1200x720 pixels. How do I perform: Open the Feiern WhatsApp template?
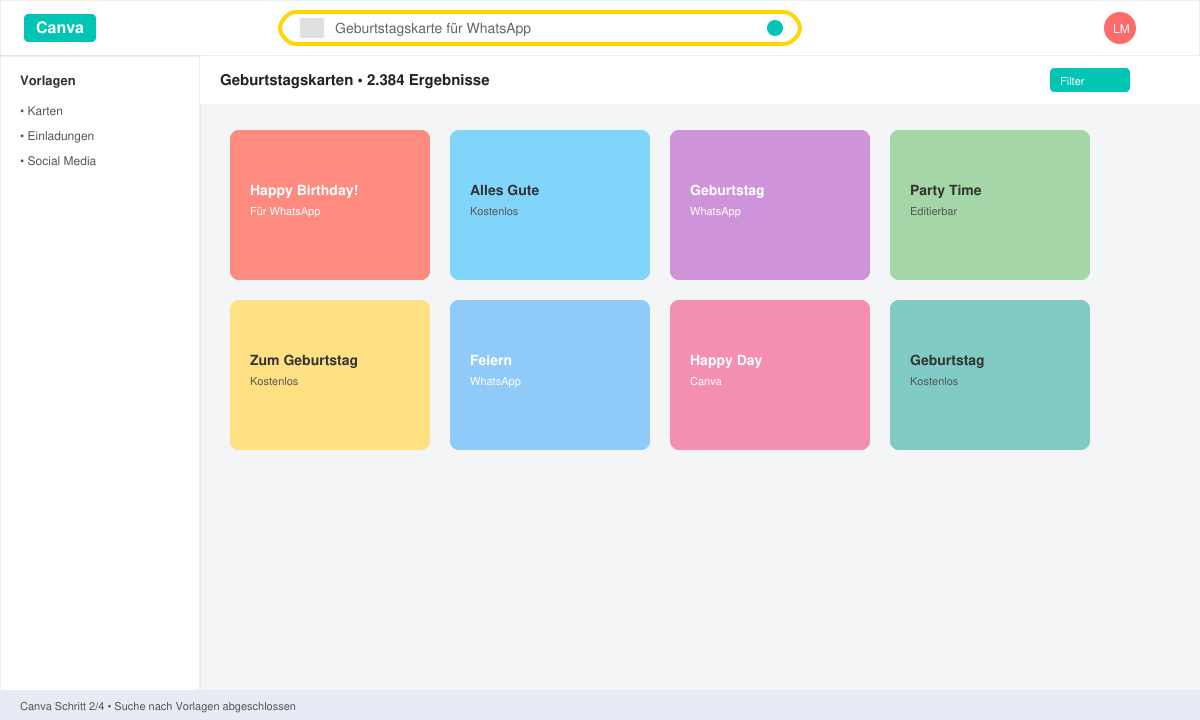550,375
